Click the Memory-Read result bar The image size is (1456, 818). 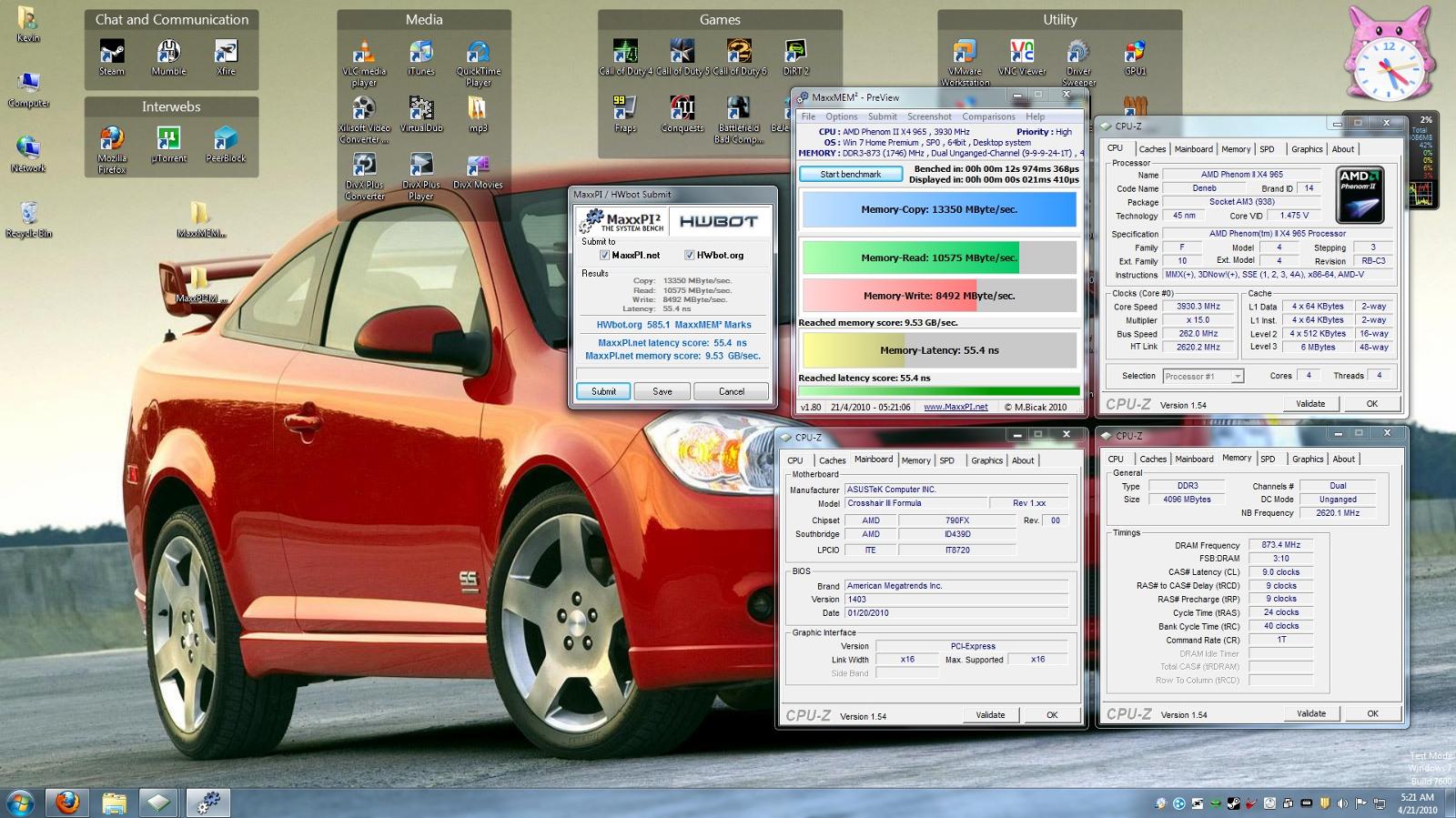[939, 258]
